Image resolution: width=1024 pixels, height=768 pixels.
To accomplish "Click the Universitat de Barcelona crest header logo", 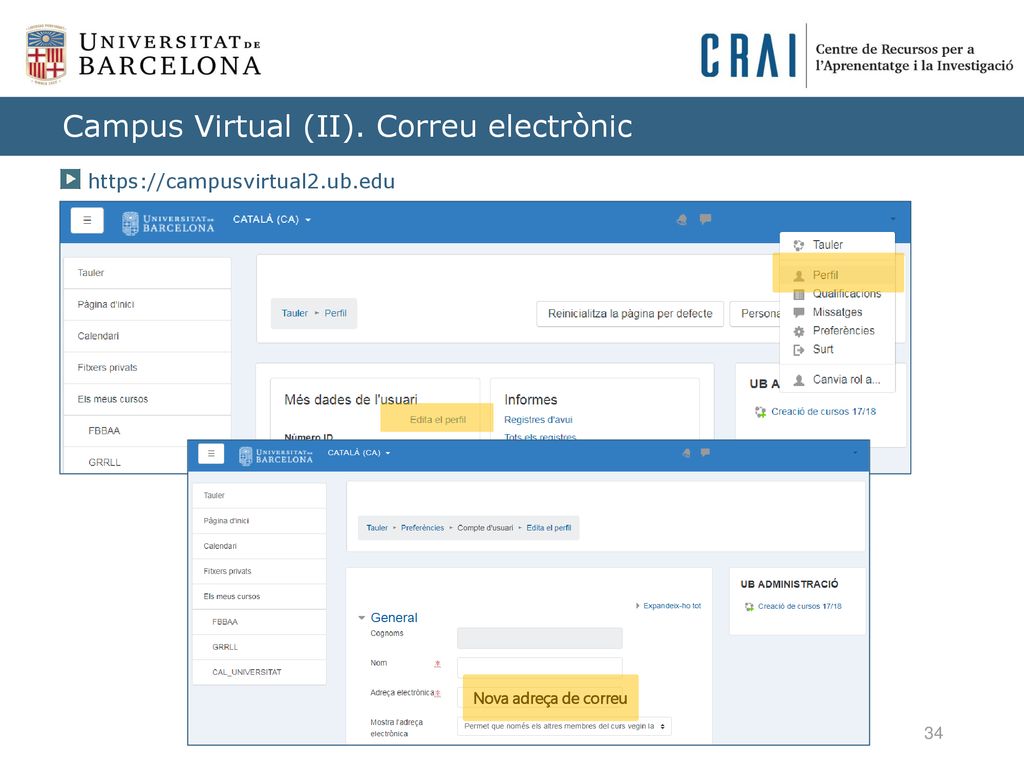I will coord(46,54).
